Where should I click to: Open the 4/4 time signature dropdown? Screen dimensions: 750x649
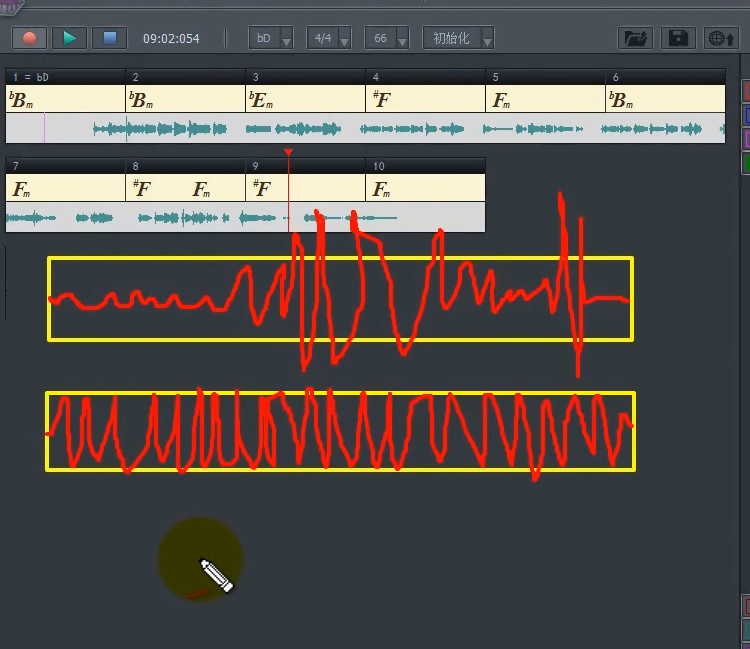pos(329,38)
